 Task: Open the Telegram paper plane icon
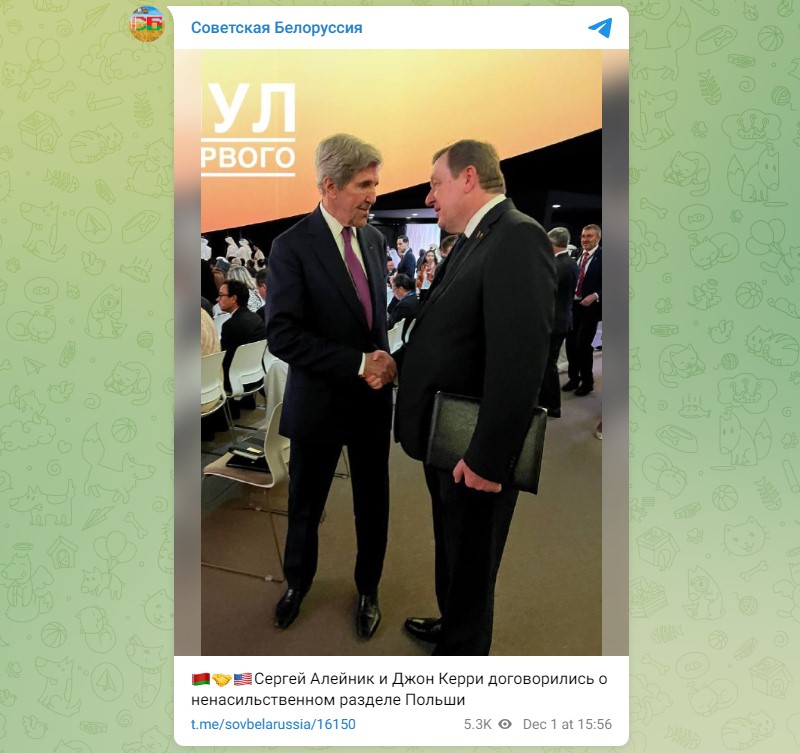[x=600, y=28]
